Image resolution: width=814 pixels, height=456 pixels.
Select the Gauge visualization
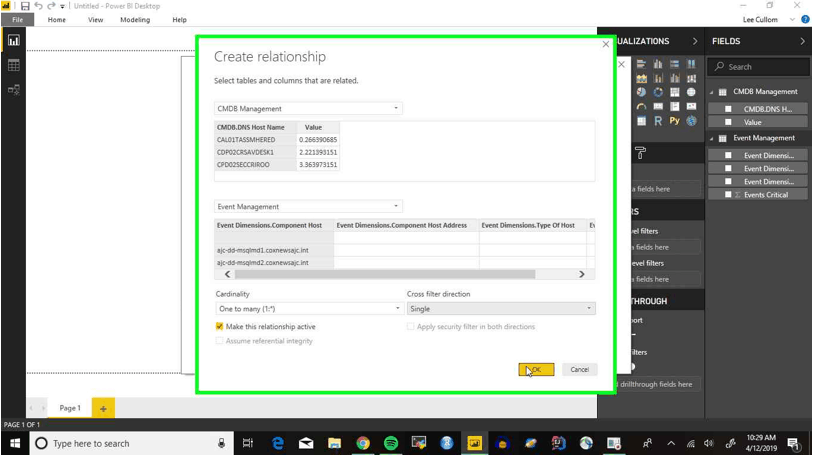(x=642, y=106)
